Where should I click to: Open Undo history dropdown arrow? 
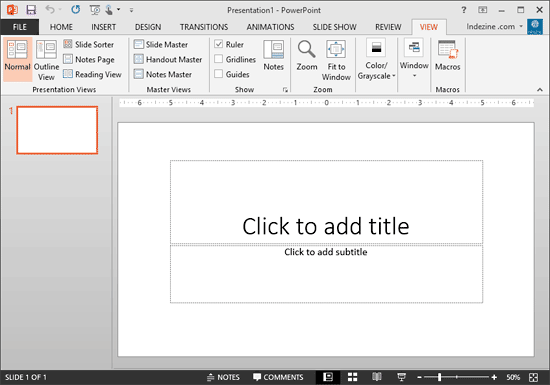pos(60,10)
